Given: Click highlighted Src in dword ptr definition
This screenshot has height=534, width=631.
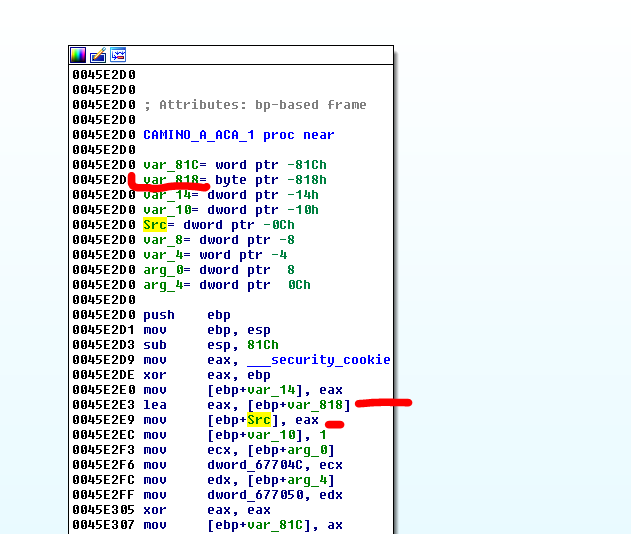Looking at the screenshot, I should click(x=155, y=225).
